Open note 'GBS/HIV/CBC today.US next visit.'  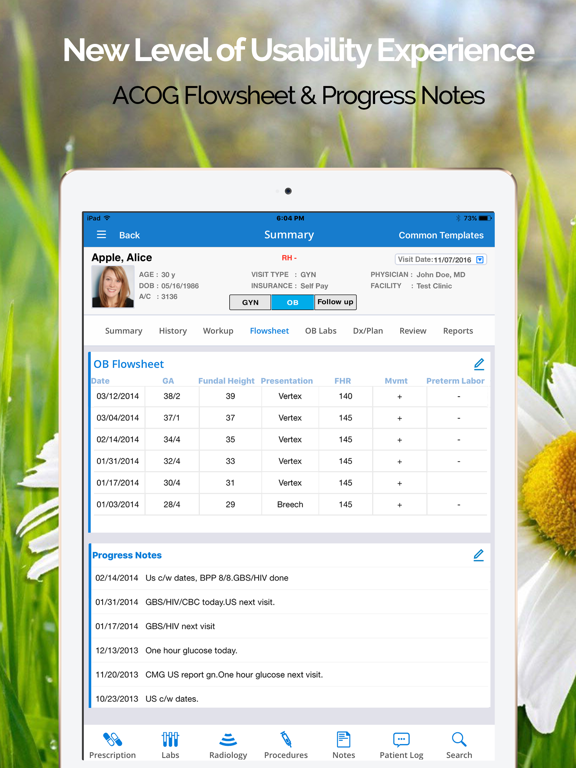tap(290, 602)
